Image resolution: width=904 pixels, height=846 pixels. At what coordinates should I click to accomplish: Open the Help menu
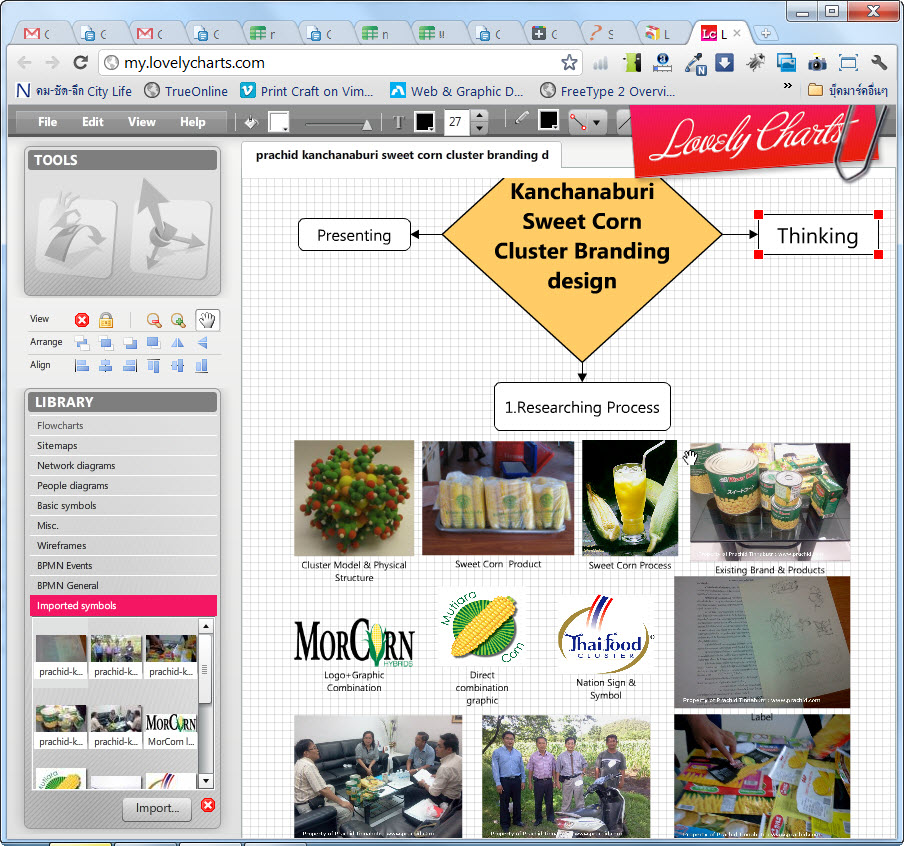point(193,122)
